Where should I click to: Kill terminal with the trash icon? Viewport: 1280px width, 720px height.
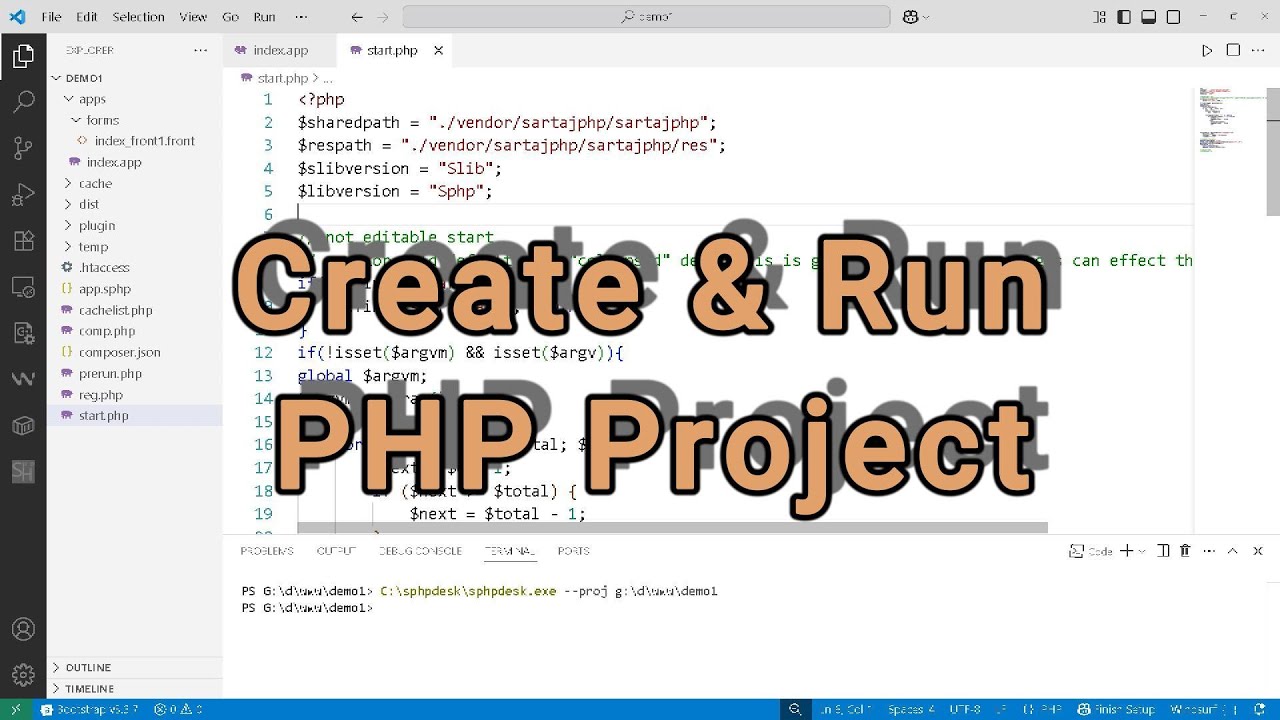click(1185, 551)
